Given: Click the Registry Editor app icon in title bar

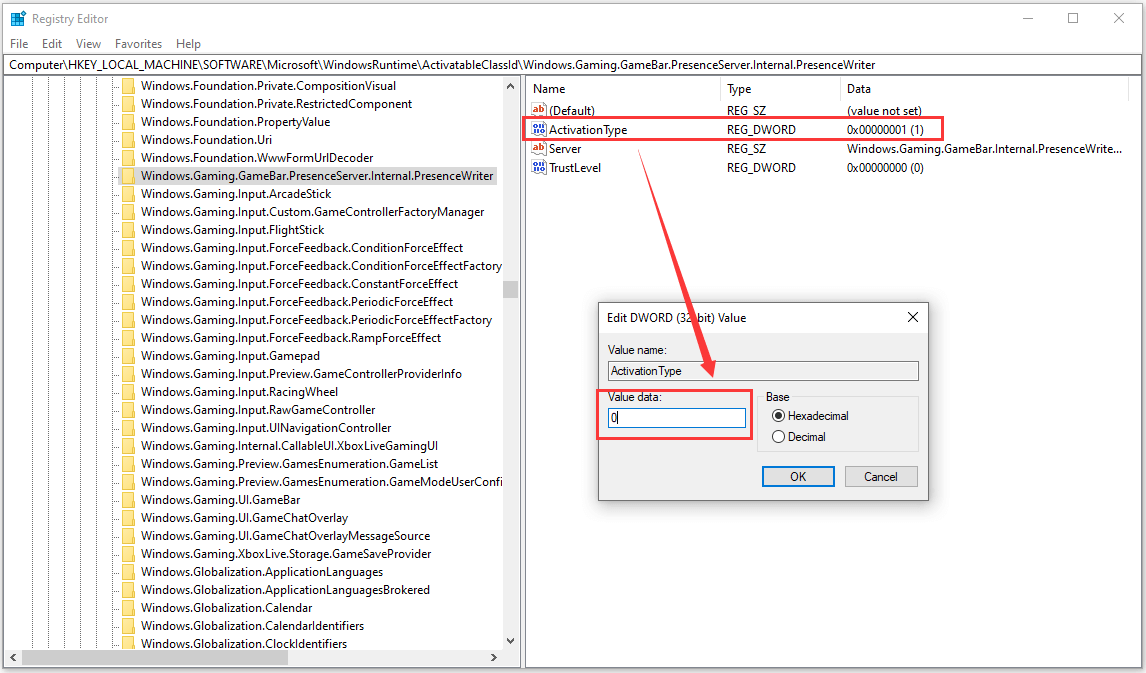Looking at the screenshot, I should click(x=17, y=18).
